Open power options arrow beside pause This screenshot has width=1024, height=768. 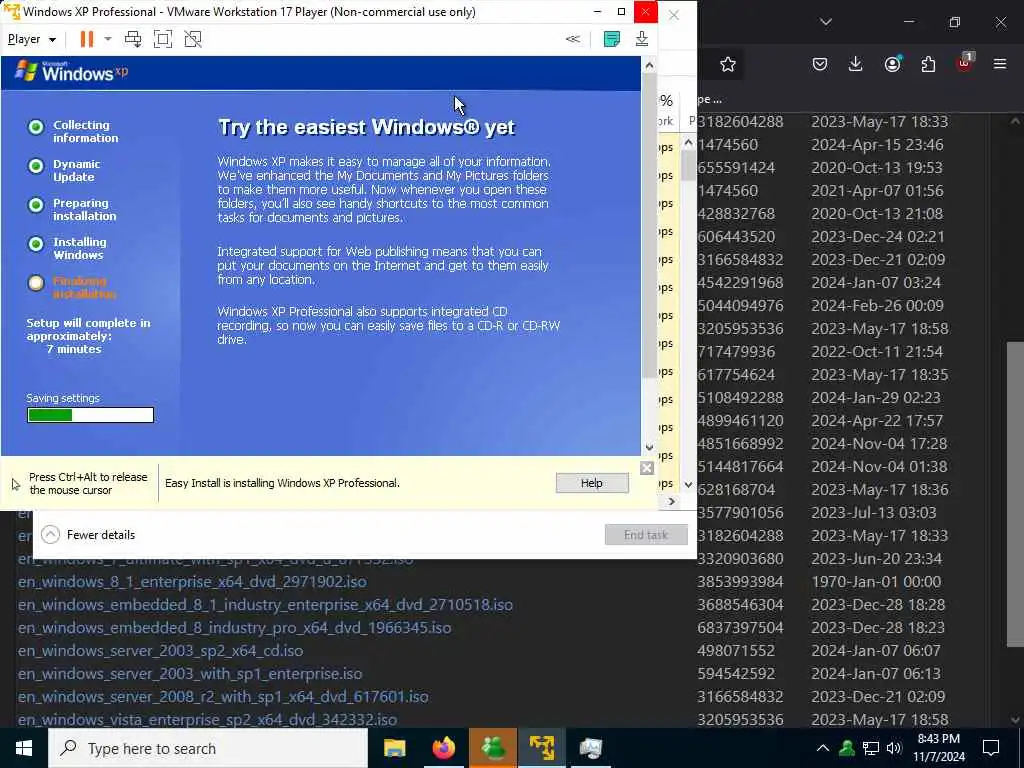tap(108, 39)
